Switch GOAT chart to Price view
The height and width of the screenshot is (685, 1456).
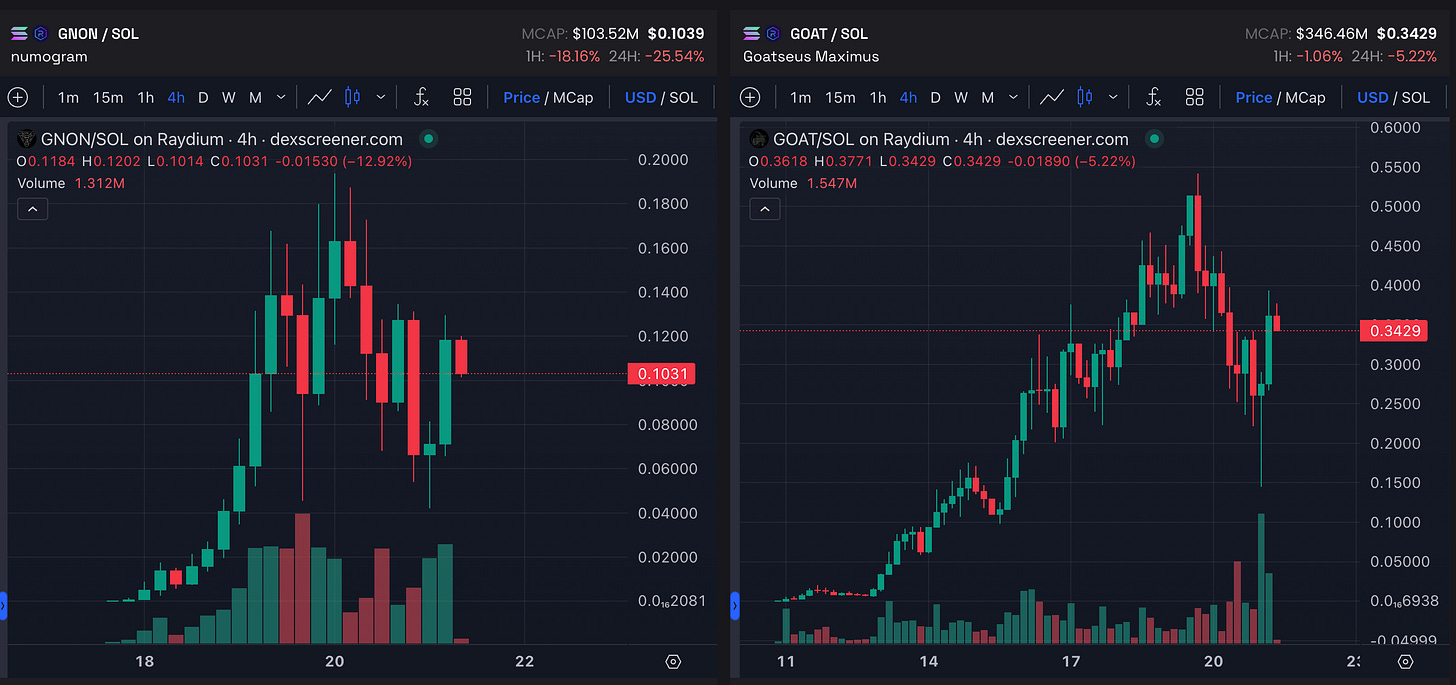pyautogui.click(x=1253, y=97)
